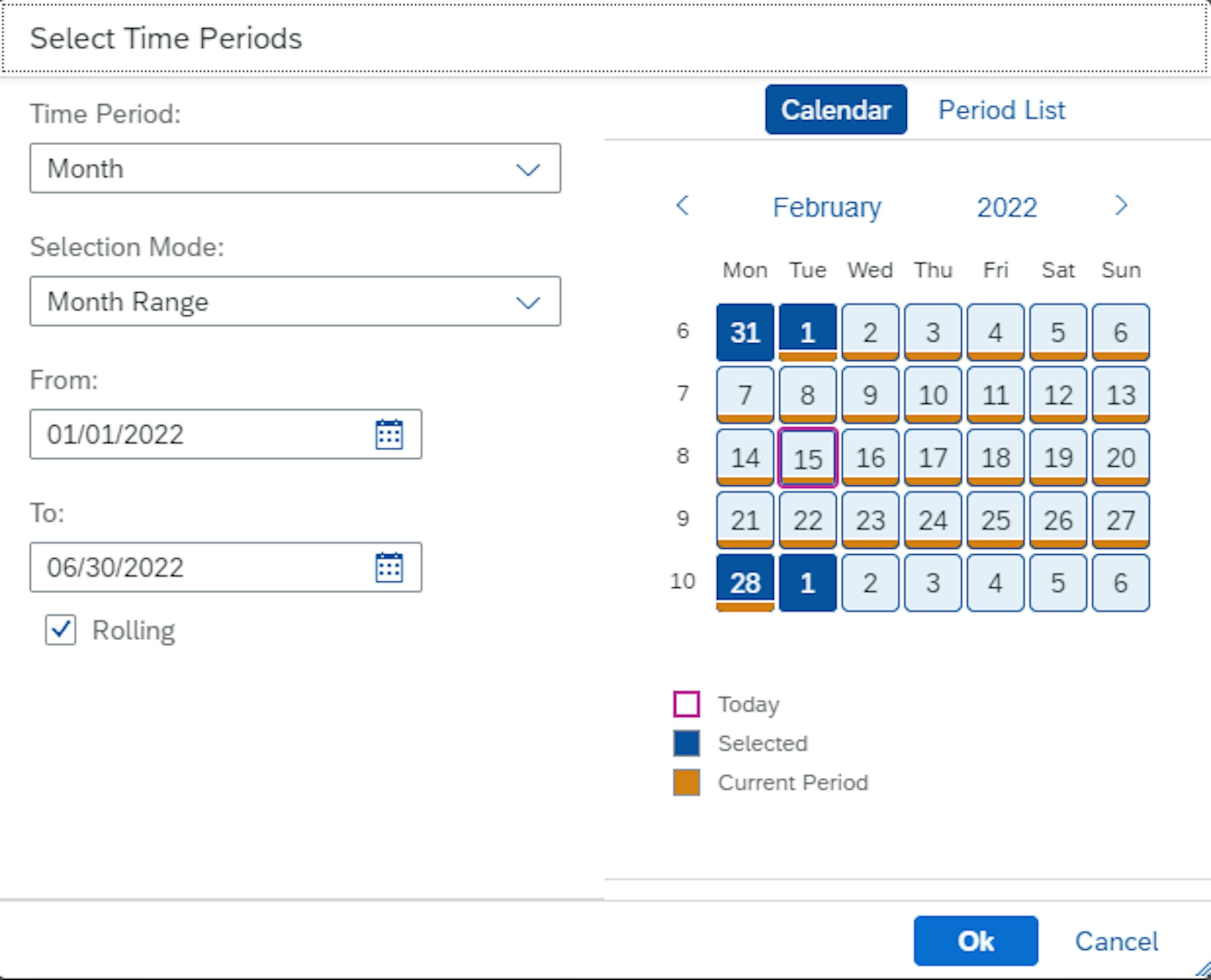Click the Selected blue legend swatch
Viewport: 1211px width, 980px height.
point(687,743)
